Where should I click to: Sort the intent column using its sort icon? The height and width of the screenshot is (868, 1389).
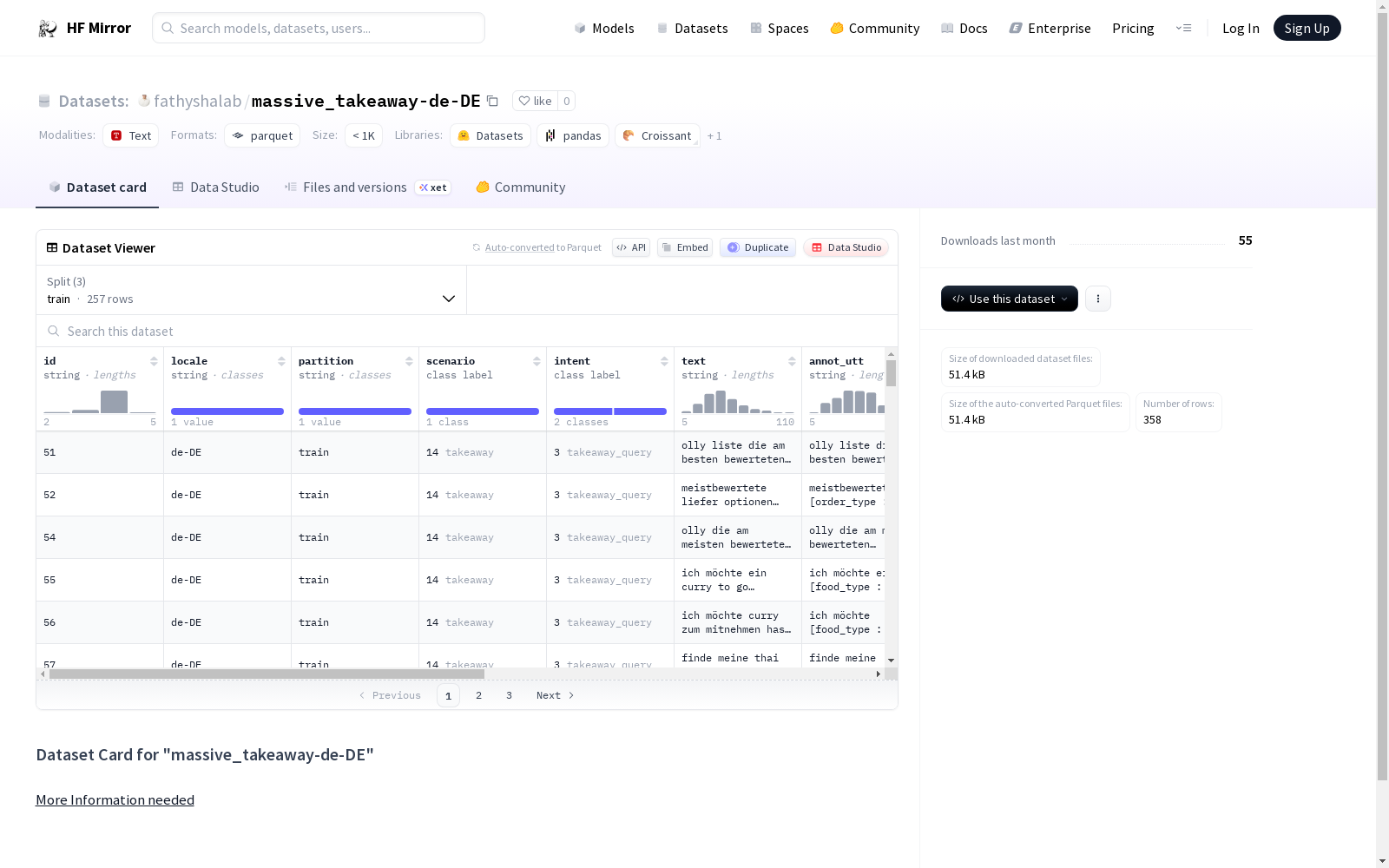tap(664, 361)
